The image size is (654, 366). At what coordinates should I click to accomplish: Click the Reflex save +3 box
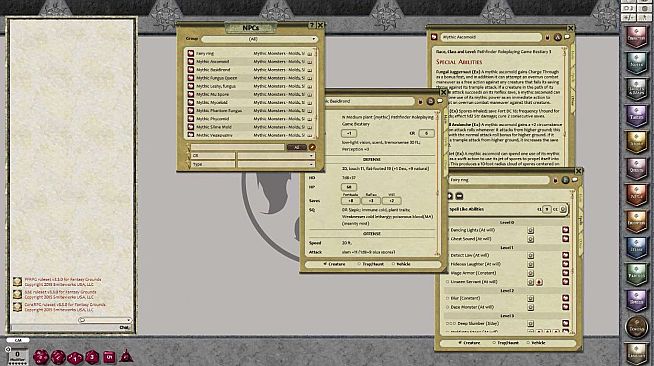point(371,201)
